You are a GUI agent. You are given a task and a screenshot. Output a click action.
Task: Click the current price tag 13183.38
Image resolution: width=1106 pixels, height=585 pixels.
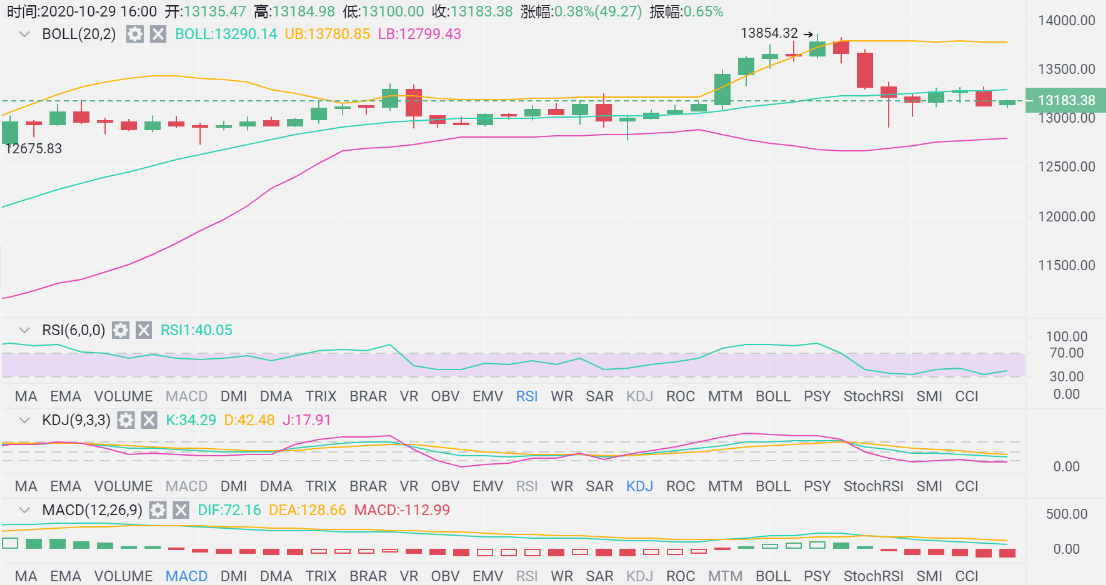pyautogui.click(x=1066, y=100)
